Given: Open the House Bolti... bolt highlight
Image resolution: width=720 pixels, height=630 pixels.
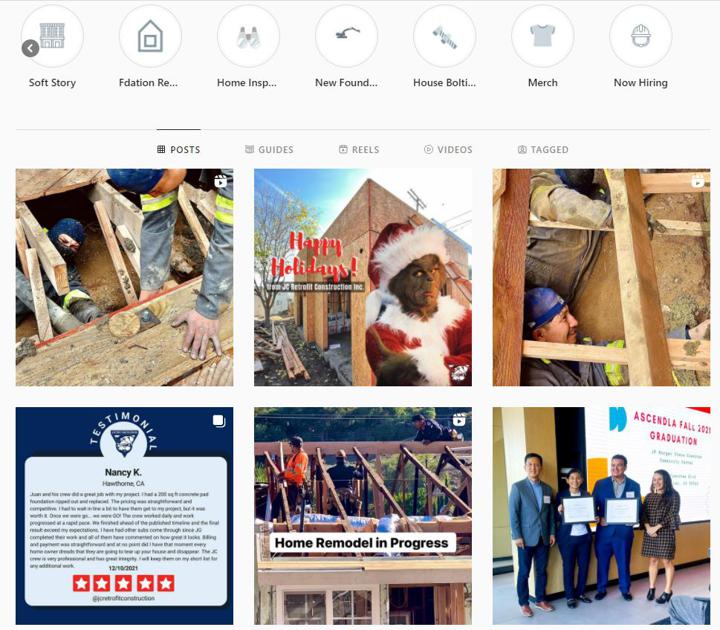Looking at the screenshot, I should pyautogui.click(x=444, y=36).
